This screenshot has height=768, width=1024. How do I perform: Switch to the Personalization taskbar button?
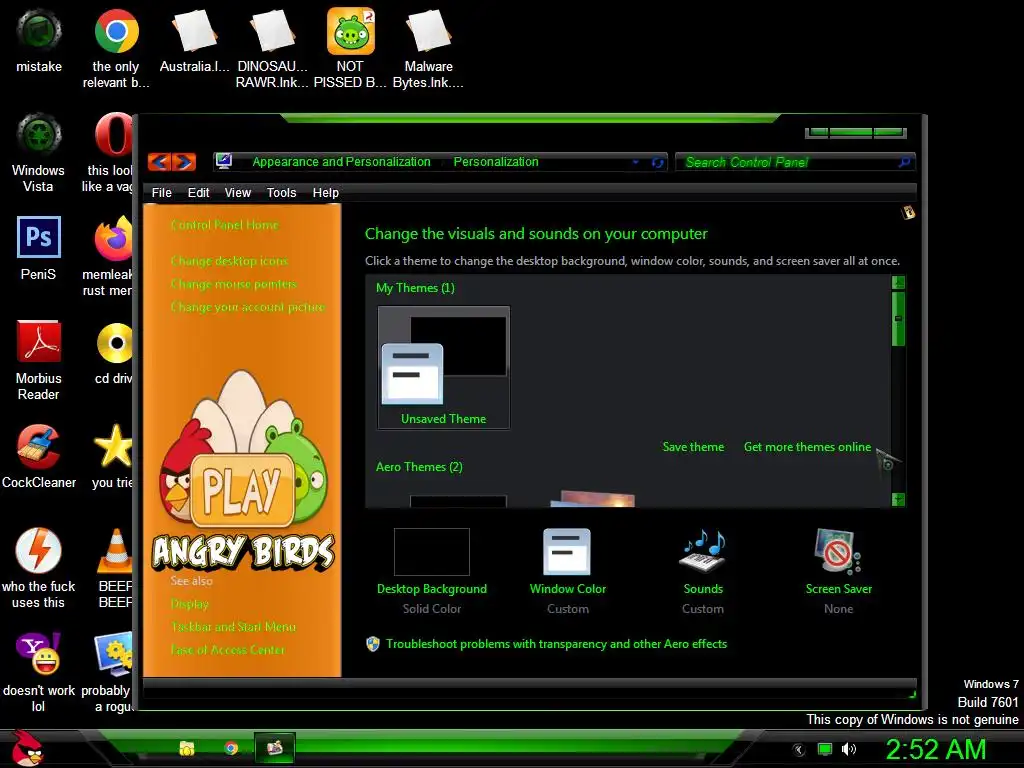tap(274, 747)
